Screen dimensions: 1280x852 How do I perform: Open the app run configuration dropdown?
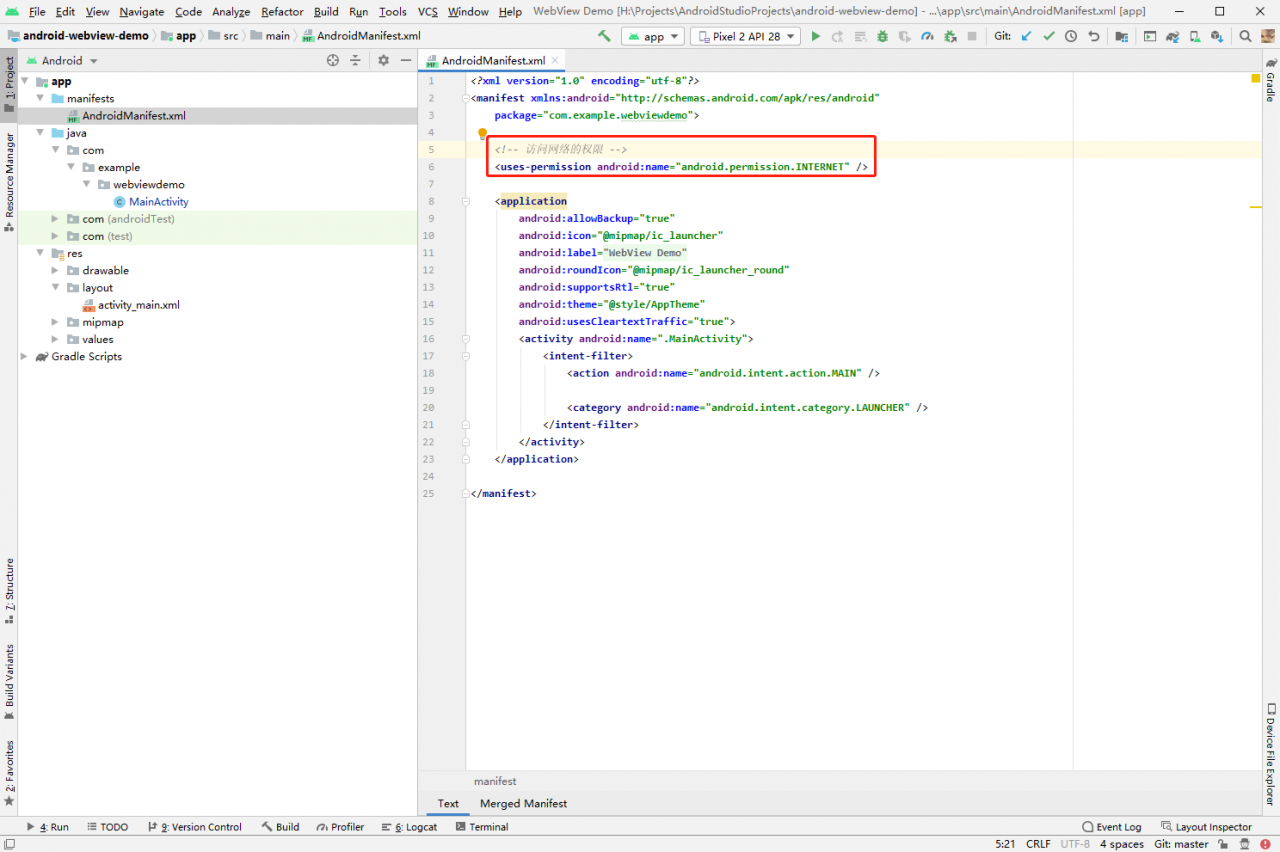653,36
